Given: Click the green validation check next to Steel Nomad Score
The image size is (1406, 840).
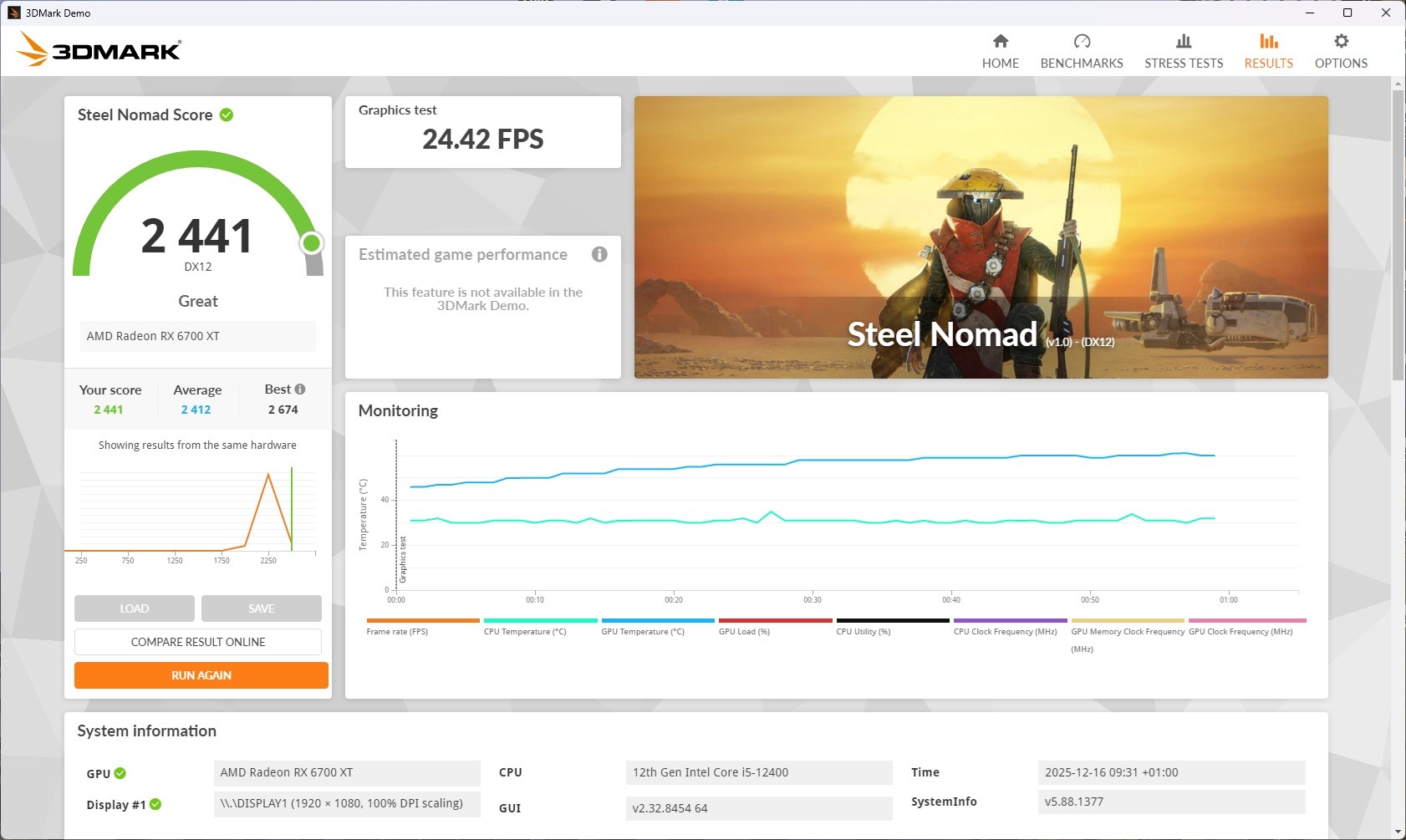Looking at the screenshot, I should click(227, 115).
